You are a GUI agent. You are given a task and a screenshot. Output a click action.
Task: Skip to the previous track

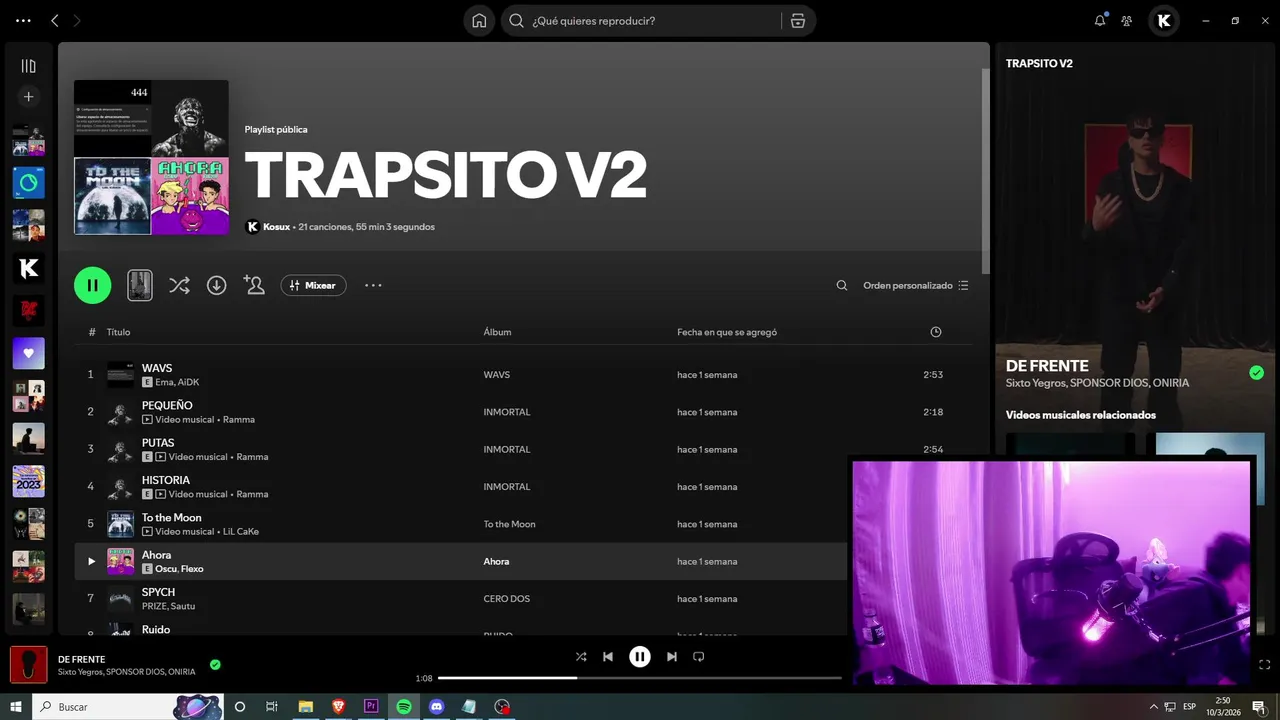point(608,657)
